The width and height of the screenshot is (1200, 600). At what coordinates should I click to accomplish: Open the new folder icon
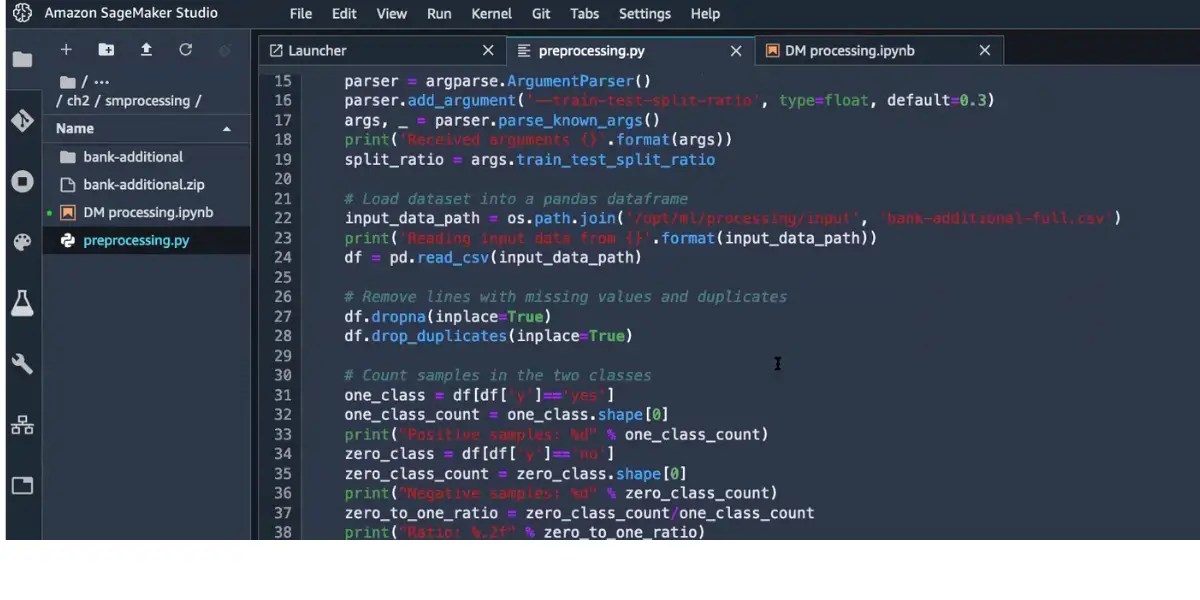pyautogui.click(x=106, y=49)
